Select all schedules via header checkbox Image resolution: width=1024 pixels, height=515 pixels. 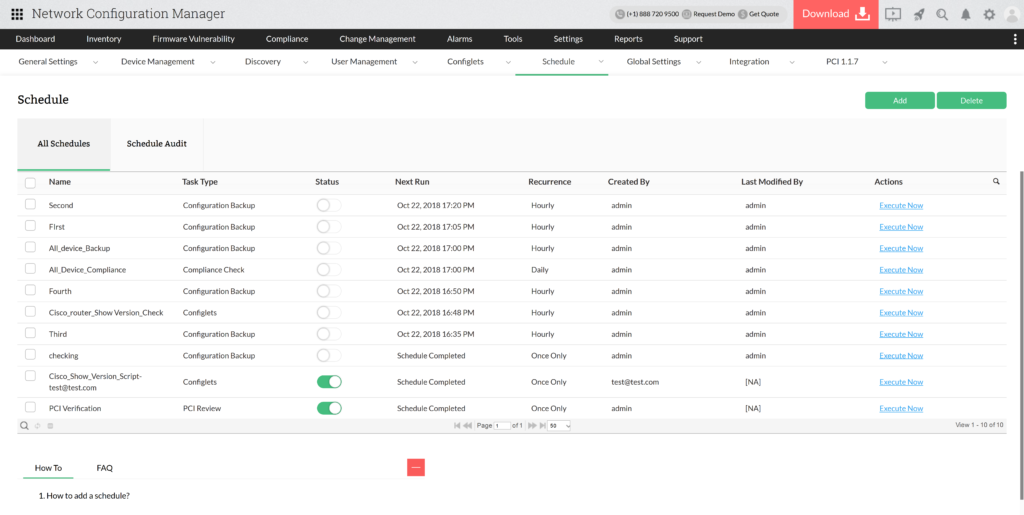click(30, 182)
